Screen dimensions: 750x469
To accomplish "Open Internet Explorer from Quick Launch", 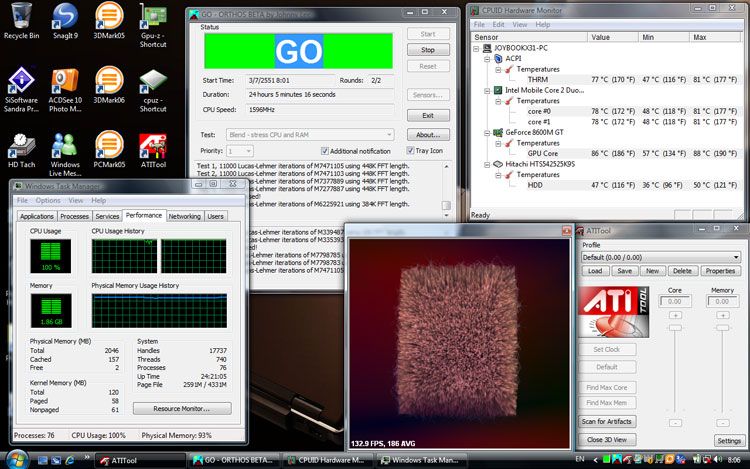I will 70,460.
